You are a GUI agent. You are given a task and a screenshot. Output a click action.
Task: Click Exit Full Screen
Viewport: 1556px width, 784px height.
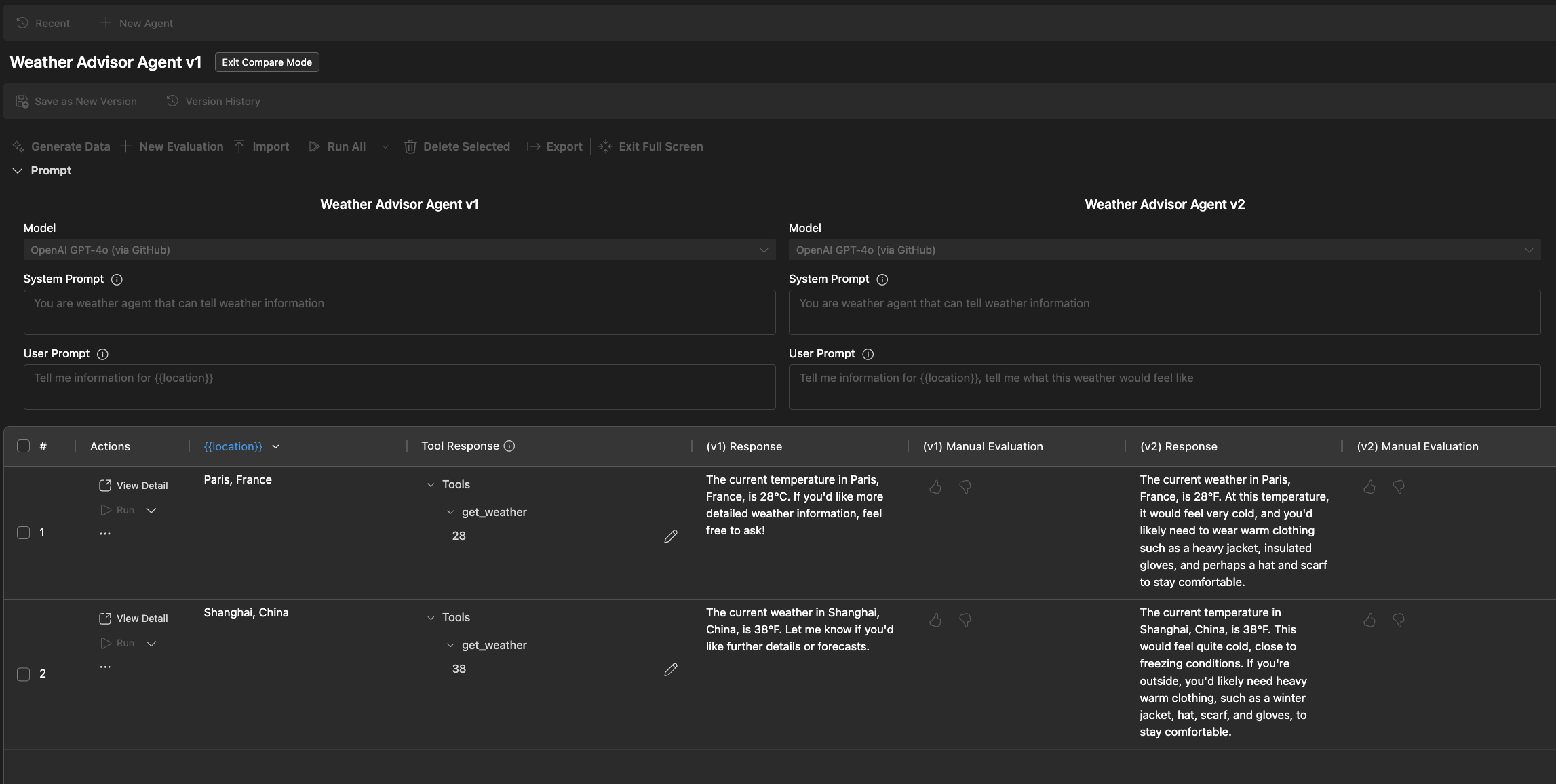(651, 146)
